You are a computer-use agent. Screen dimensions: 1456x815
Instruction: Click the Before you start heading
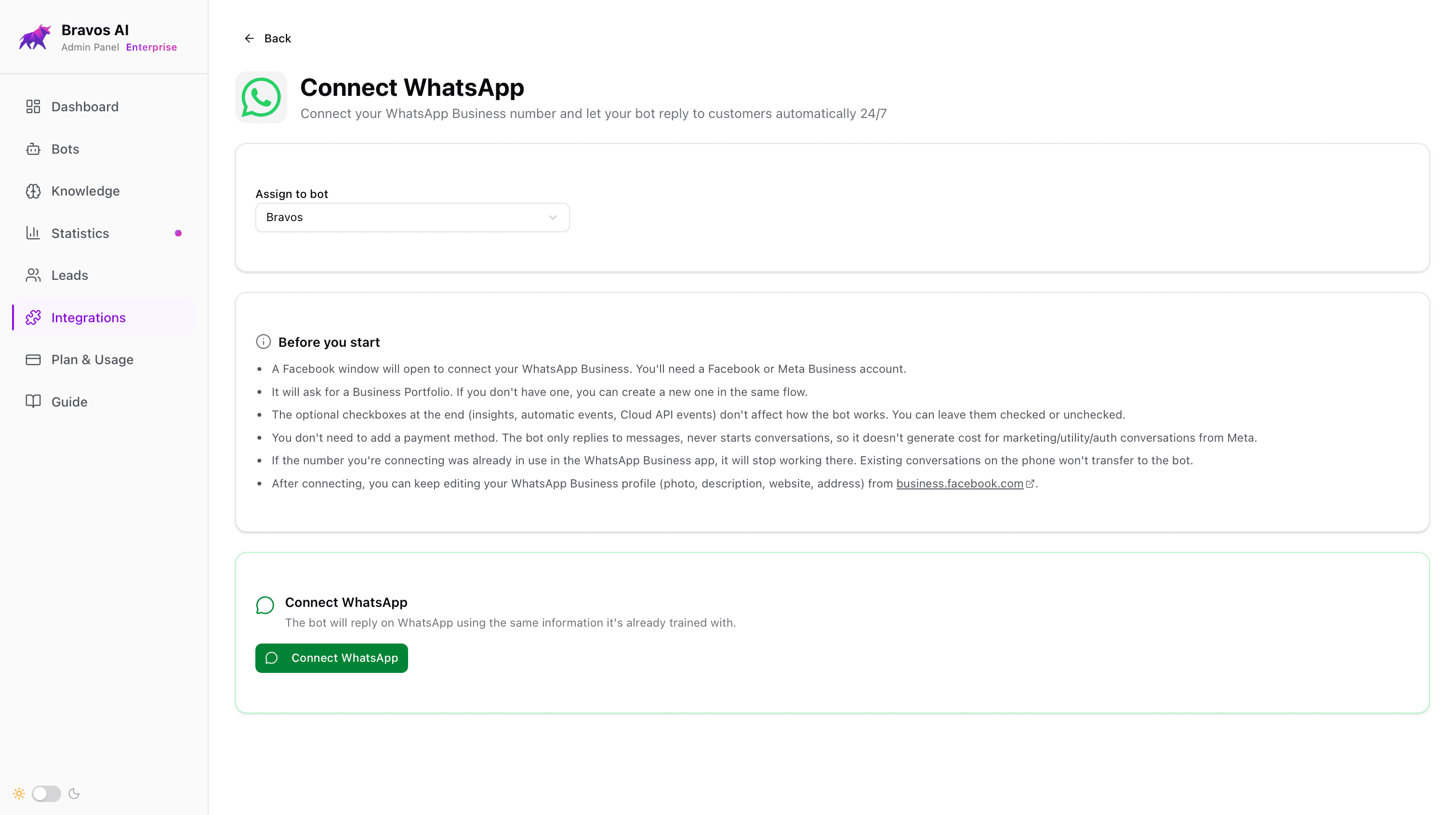click(x=329, y=342)
